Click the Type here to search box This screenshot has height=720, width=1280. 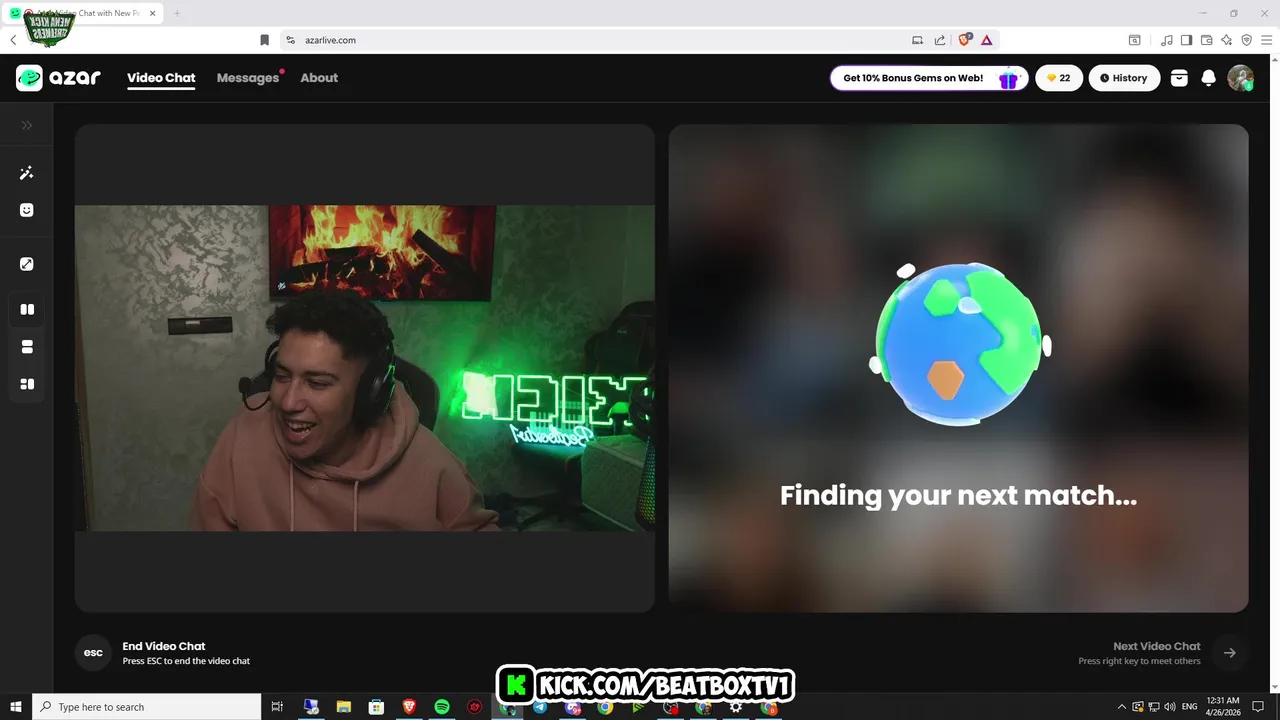[x=147, y=707]
